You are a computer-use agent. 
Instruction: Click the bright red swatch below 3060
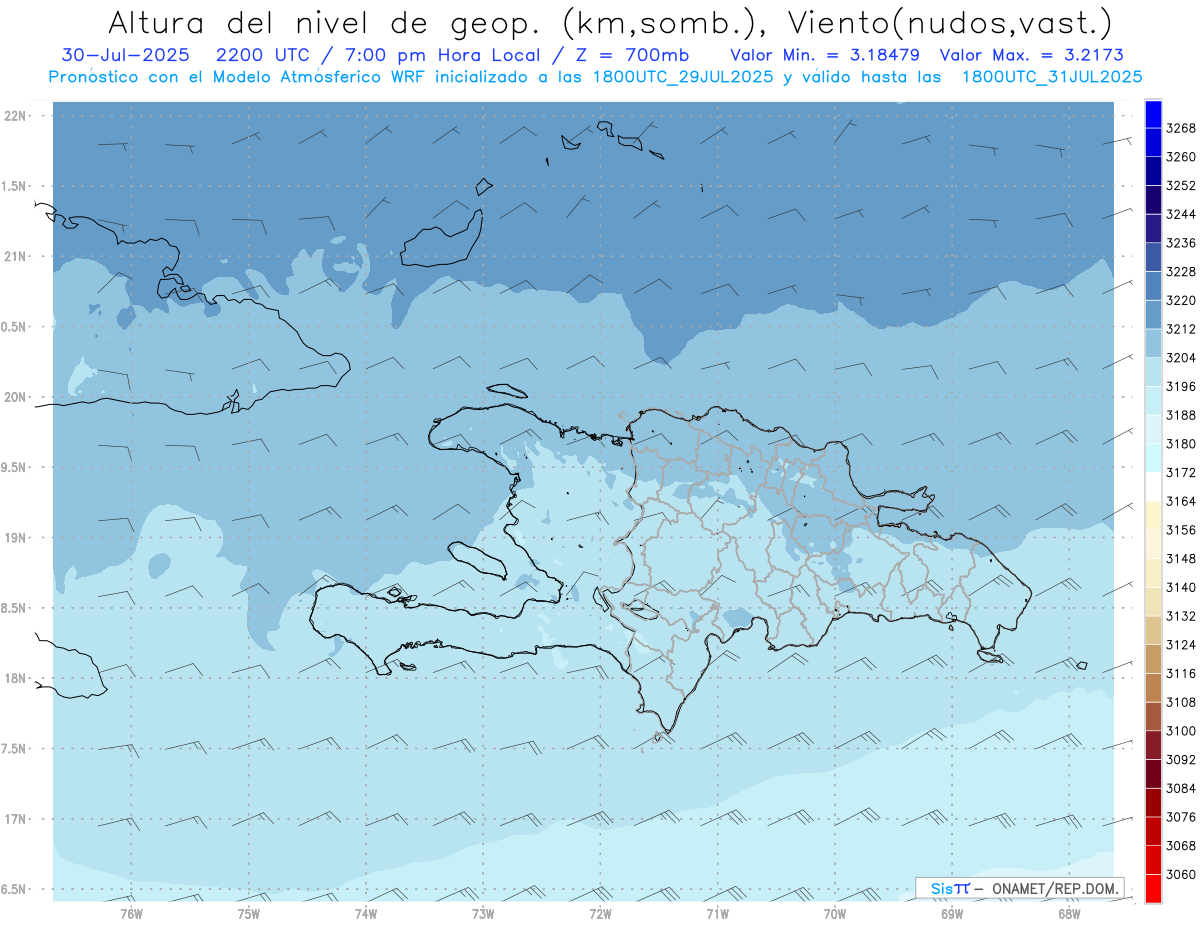click(x=1152, y=888)
